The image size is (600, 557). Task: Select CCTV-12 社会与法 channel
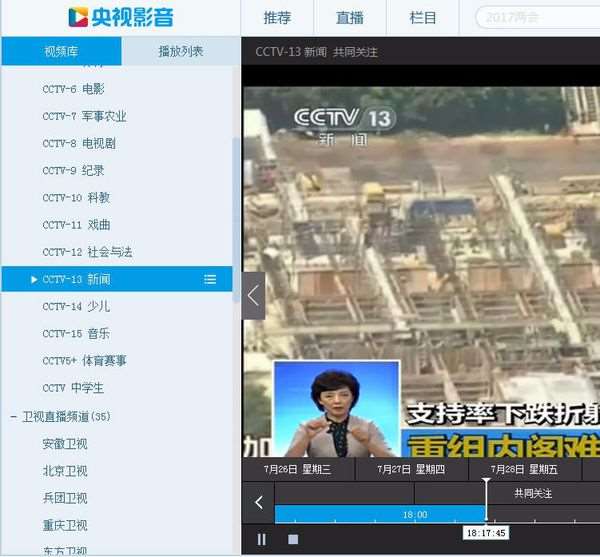pyautogui.click(x=88, y=252)
